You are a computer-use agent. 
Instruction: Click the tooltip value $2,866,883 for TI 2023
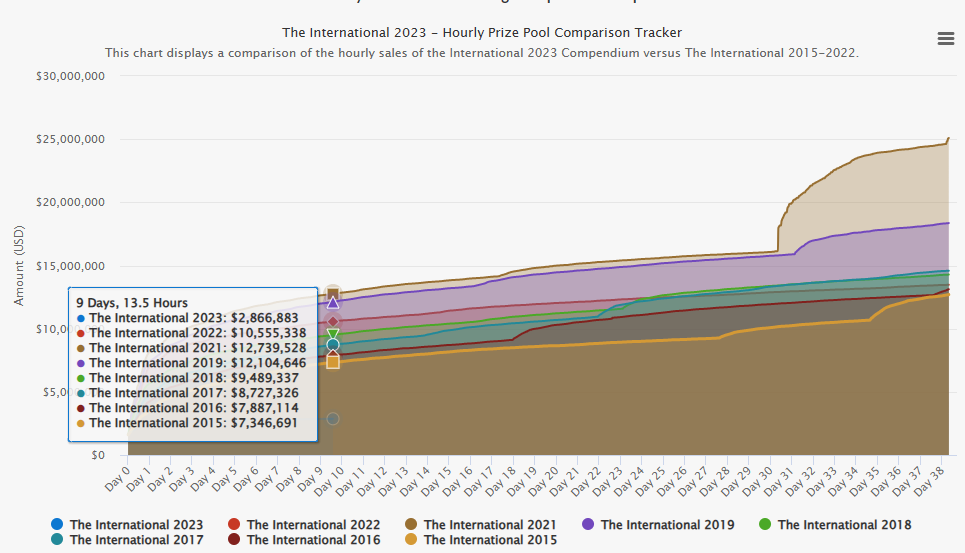pos(265,318)
